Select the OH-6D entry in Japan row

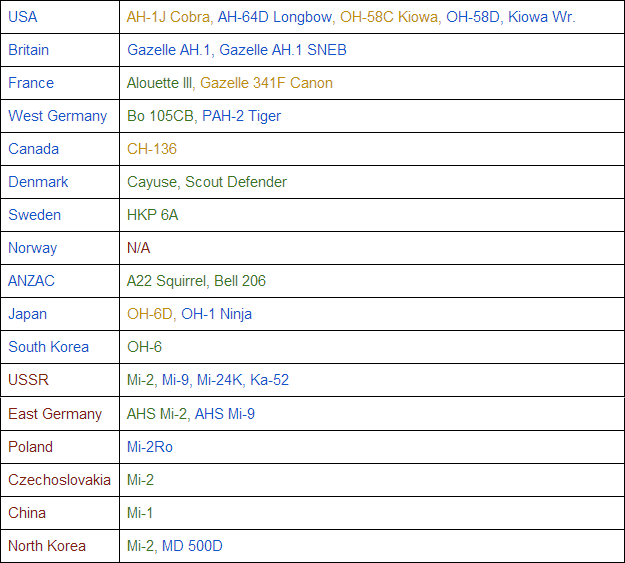coord(149,314)
